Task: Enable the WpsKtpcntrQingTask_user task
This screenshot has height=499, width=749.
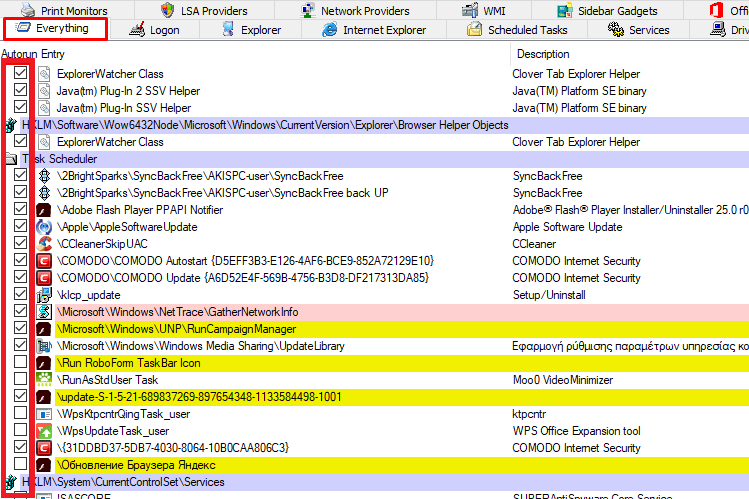Action: [21, 413]
